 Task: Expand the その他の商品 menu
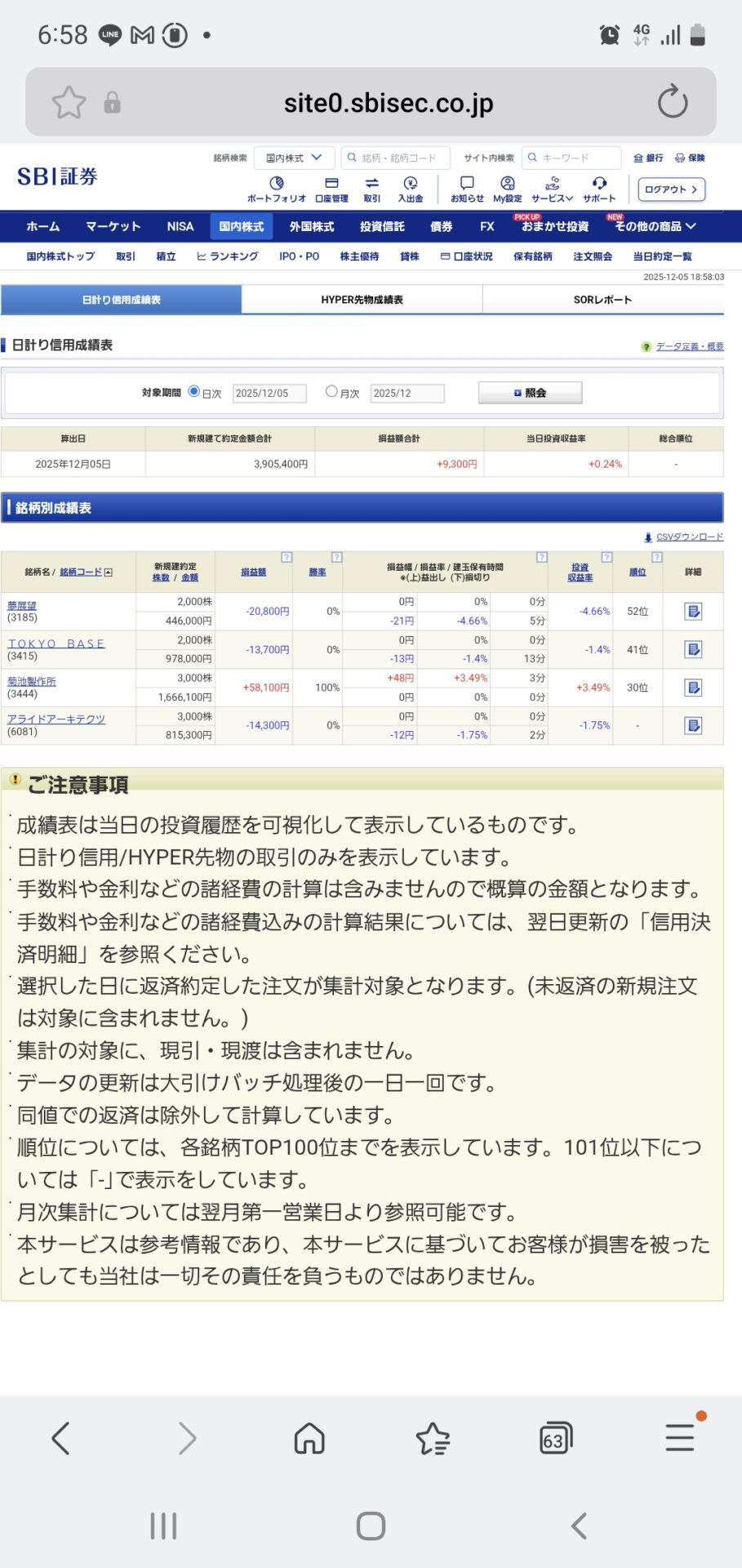tap(655, 226)
